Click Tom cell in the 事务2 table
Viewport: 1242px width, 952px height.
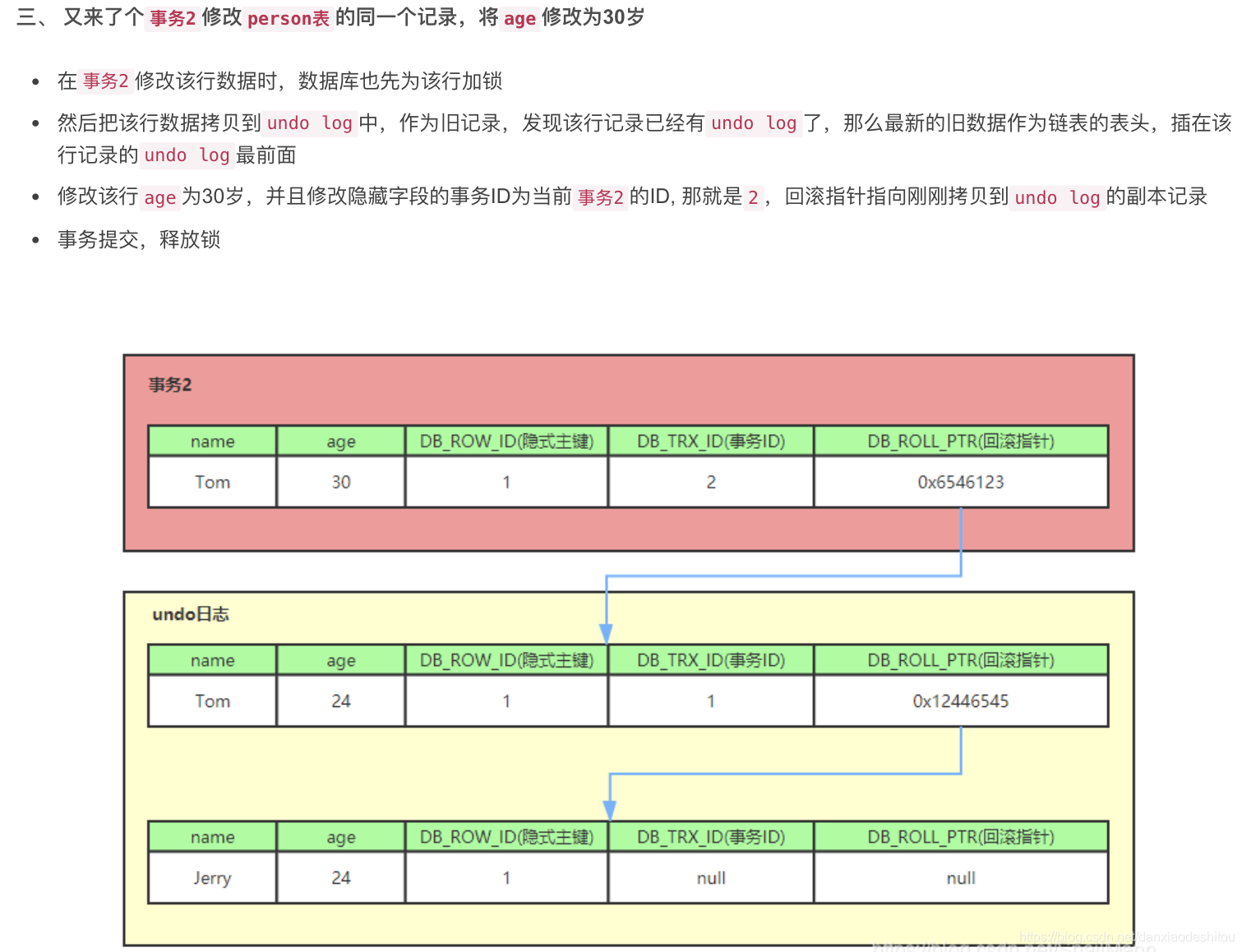[x=212, y=483]
